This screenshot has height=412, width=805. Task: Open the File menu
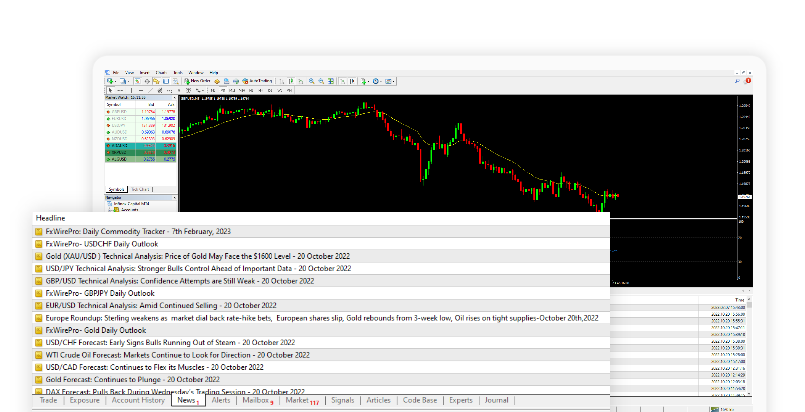coord(116,72)
